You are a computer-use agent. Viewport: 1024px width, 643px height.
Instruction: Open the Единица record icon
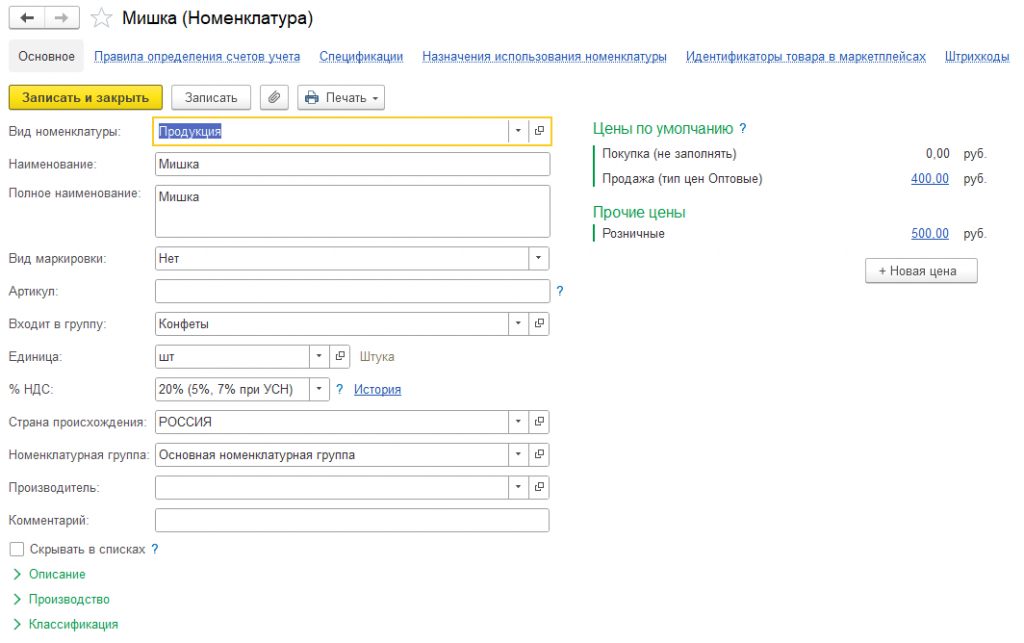340,356
